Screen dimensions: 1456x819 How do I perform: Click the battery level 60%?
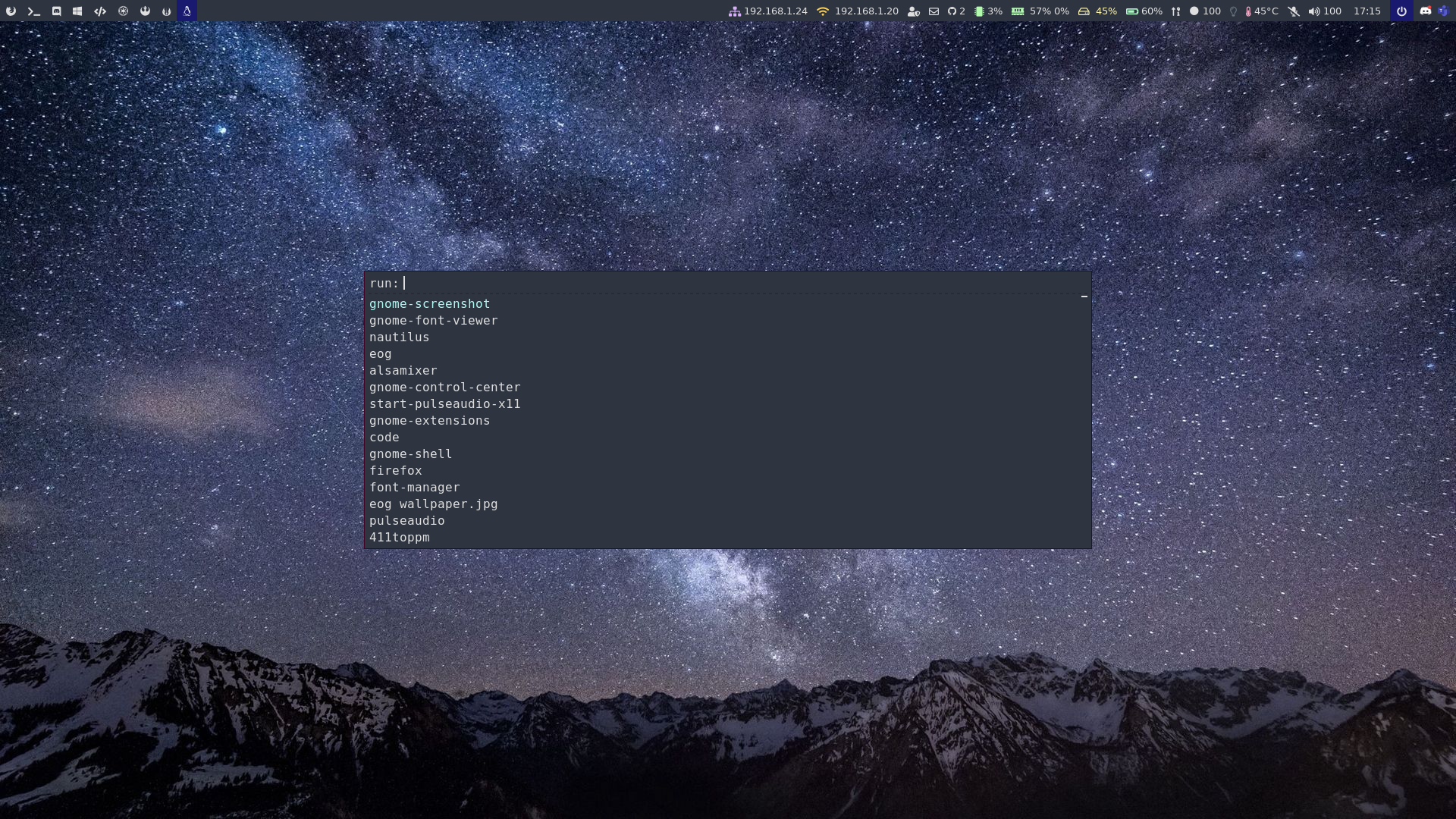pos(1151,11)
